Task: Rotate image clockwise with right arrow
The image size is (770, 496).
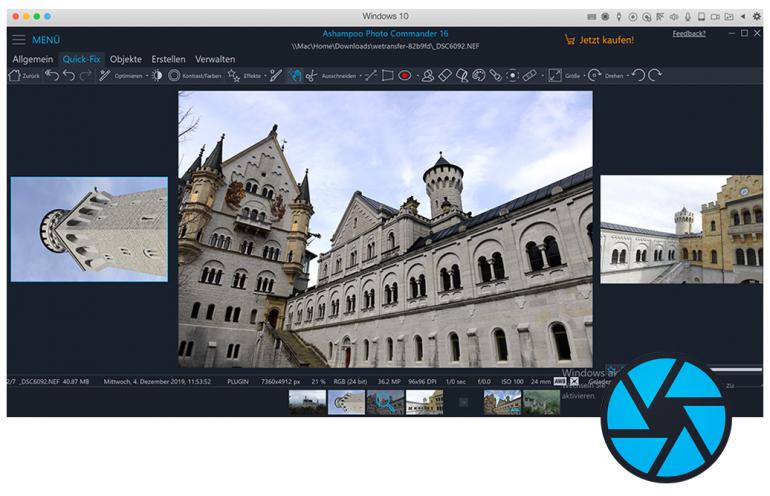Action: coord(655,76)
